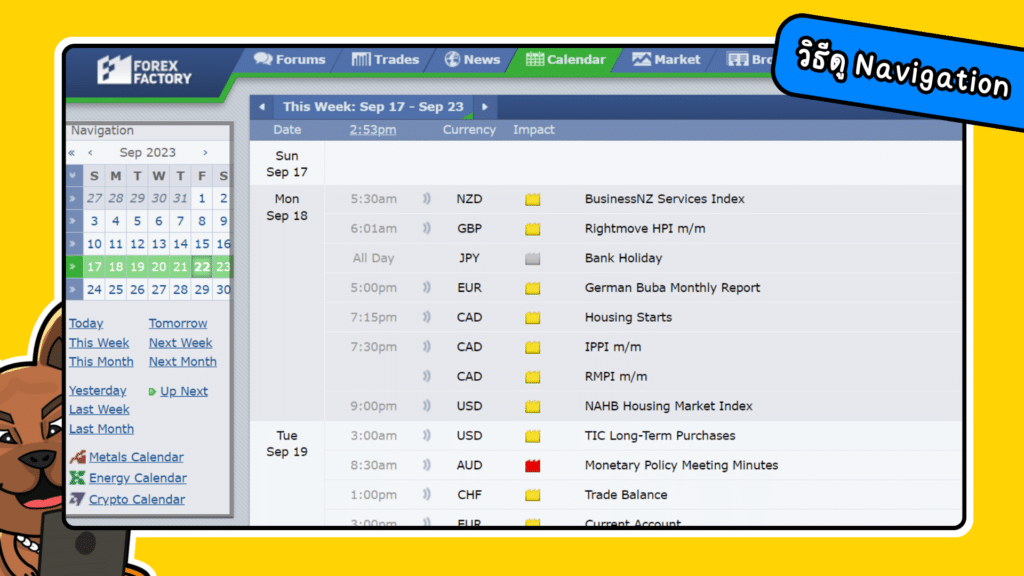Viewport: 1024px width, 576px height.
Task: Open the Forums tab
Action: [x=262, y=59]
